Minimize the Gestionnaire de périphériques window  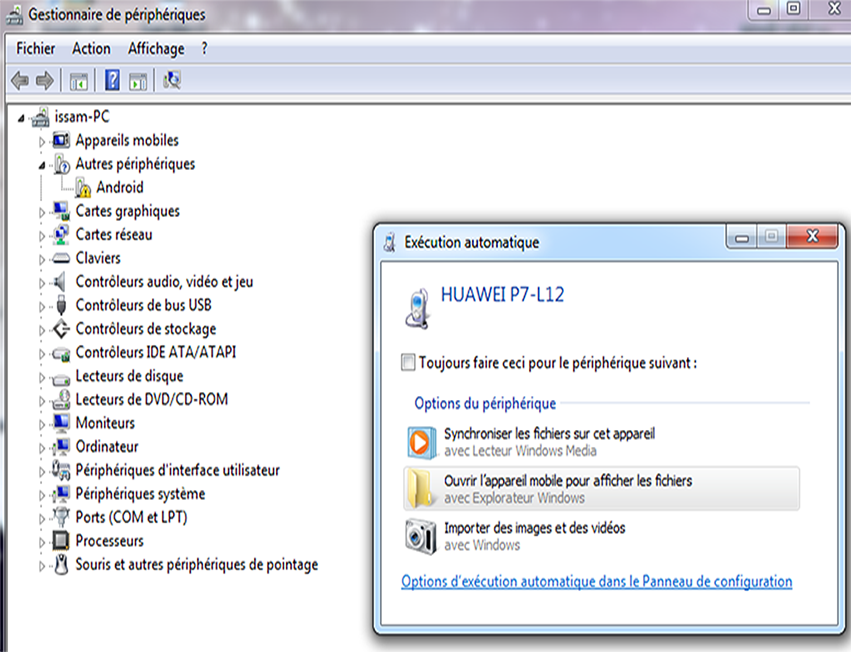pos(764,10)
